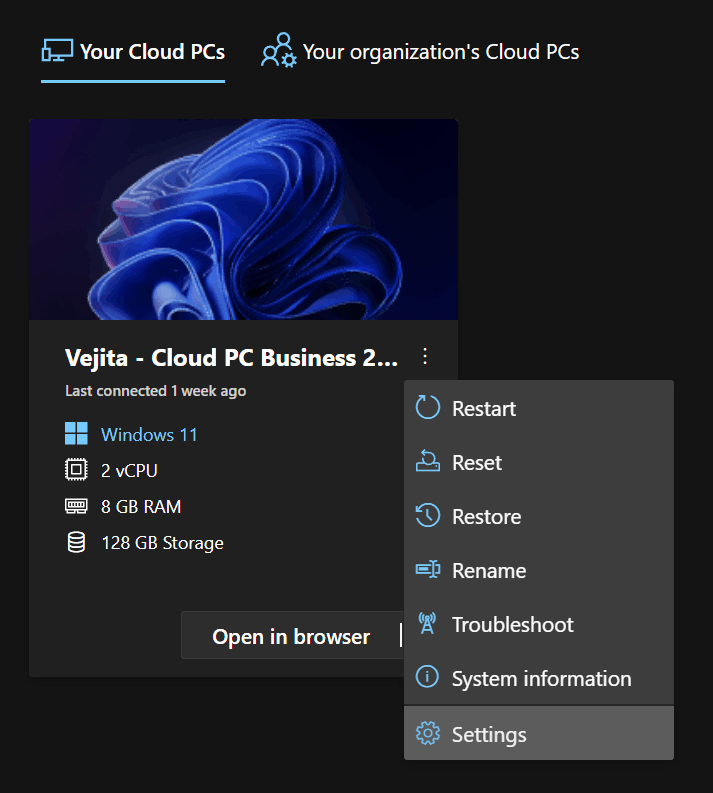Open System information from the menu
The width and height of the screenshot is (713, 793).
tap(539, 679)
